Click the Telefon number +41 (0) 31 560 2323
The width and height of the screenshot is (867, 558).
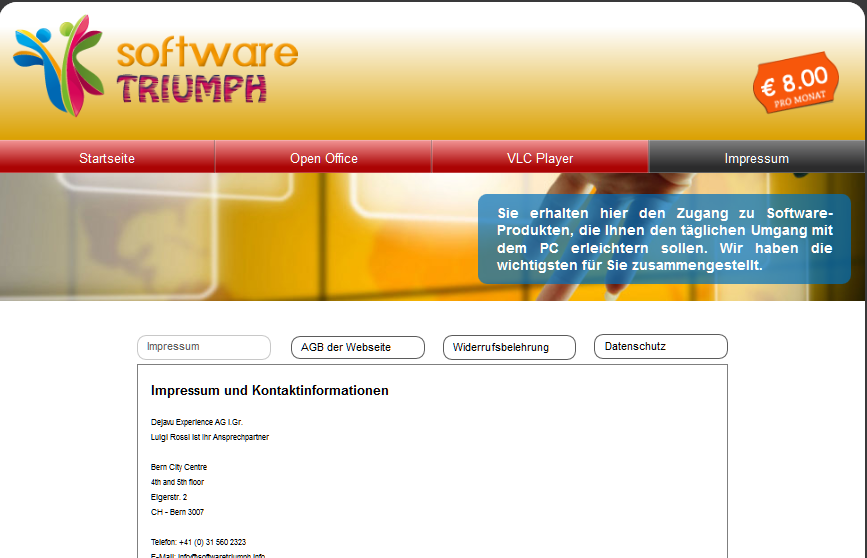pyautogui.click(x=212, y=542)
